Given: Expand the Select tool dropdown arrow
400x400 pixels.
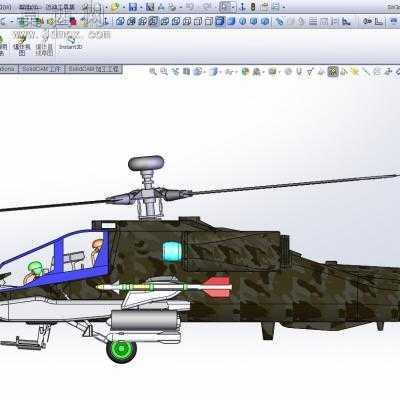Looking at the screenshot, I should pyautogui.click(x=233, y=7).
